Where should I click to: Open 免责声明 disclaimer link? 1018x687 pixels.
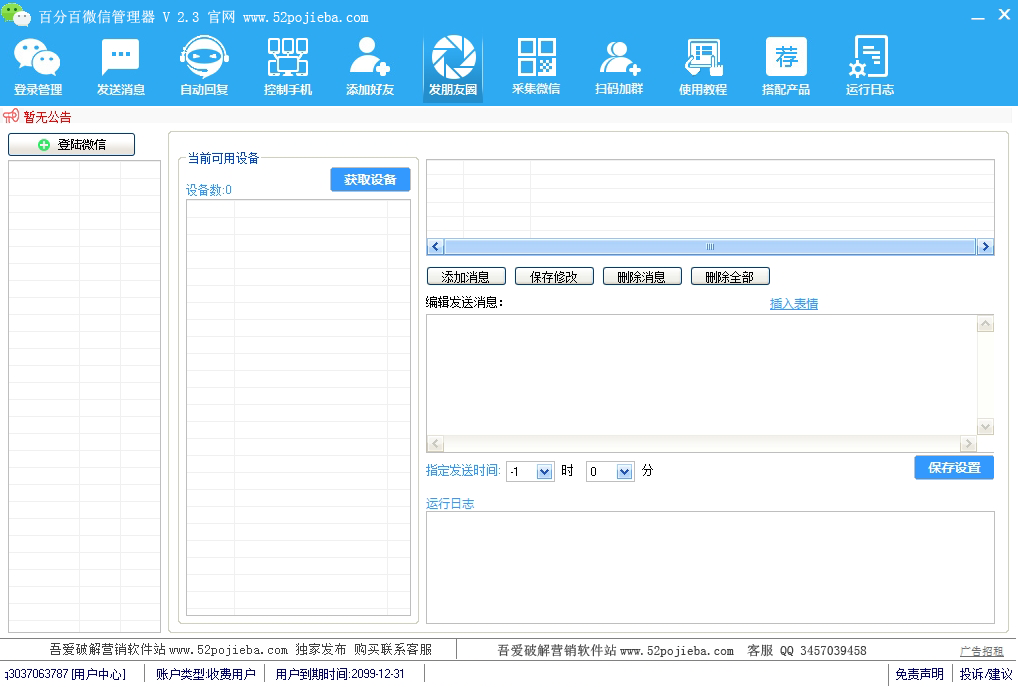point(919,674)
